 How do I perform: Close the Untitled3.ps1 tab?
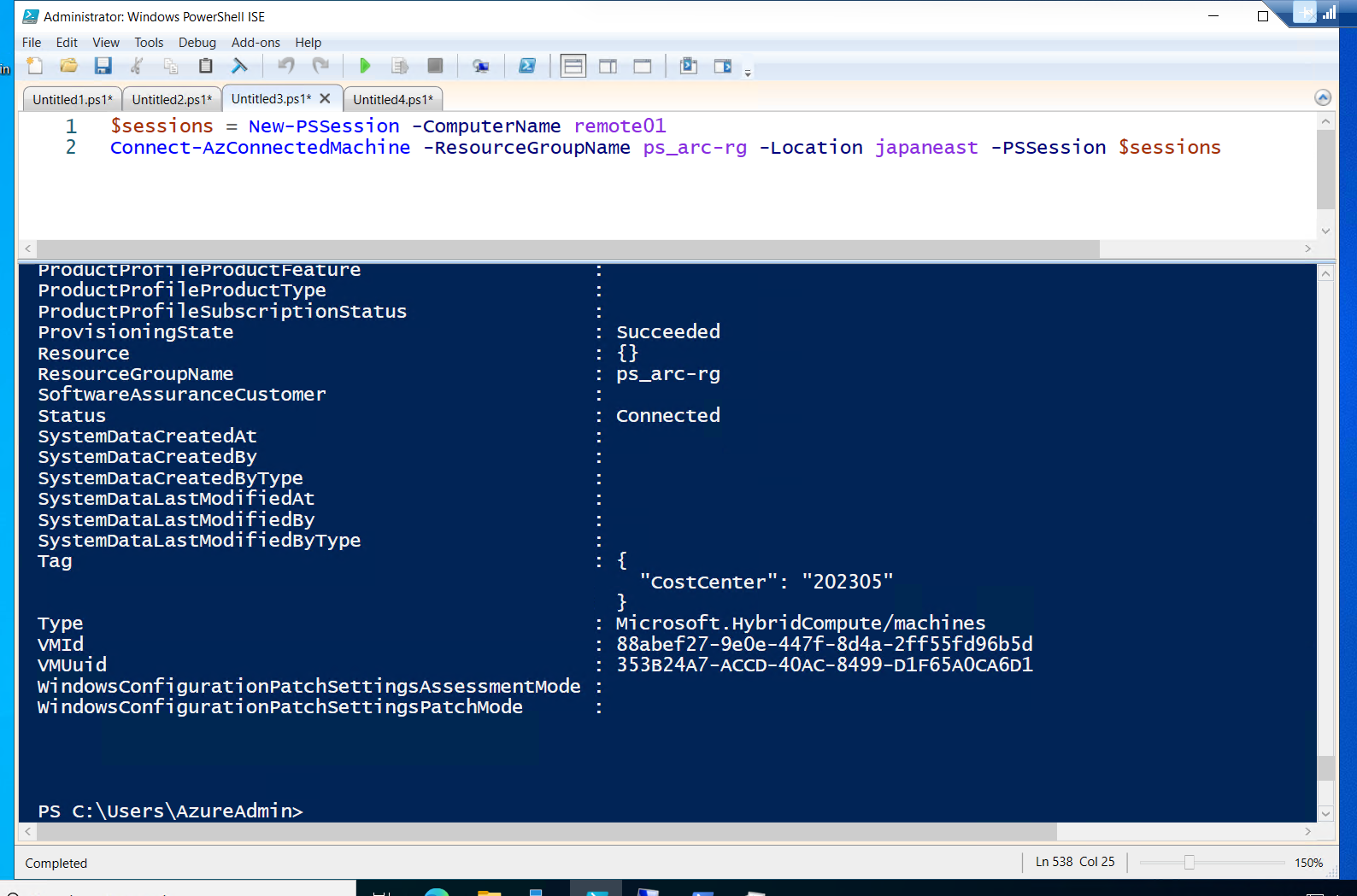click(325, 98)
